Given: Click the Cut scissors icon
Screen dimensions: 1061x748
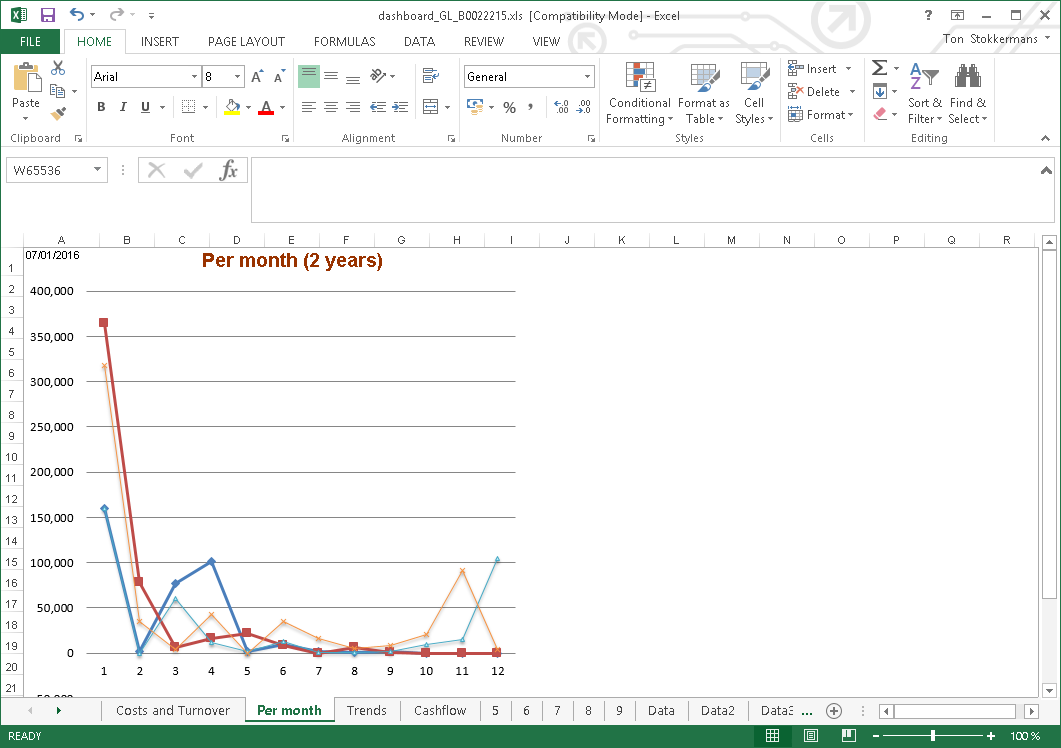Looking at the screenshot, I should 58,68.
